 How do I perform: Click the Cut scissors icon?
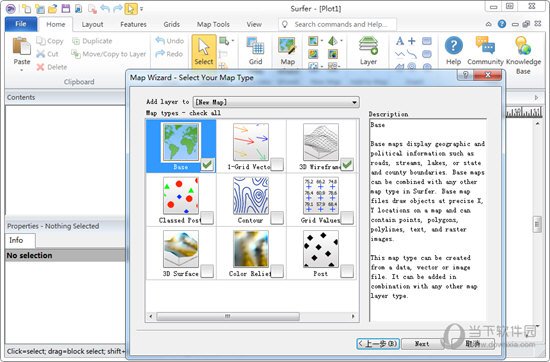pos(40,54)
